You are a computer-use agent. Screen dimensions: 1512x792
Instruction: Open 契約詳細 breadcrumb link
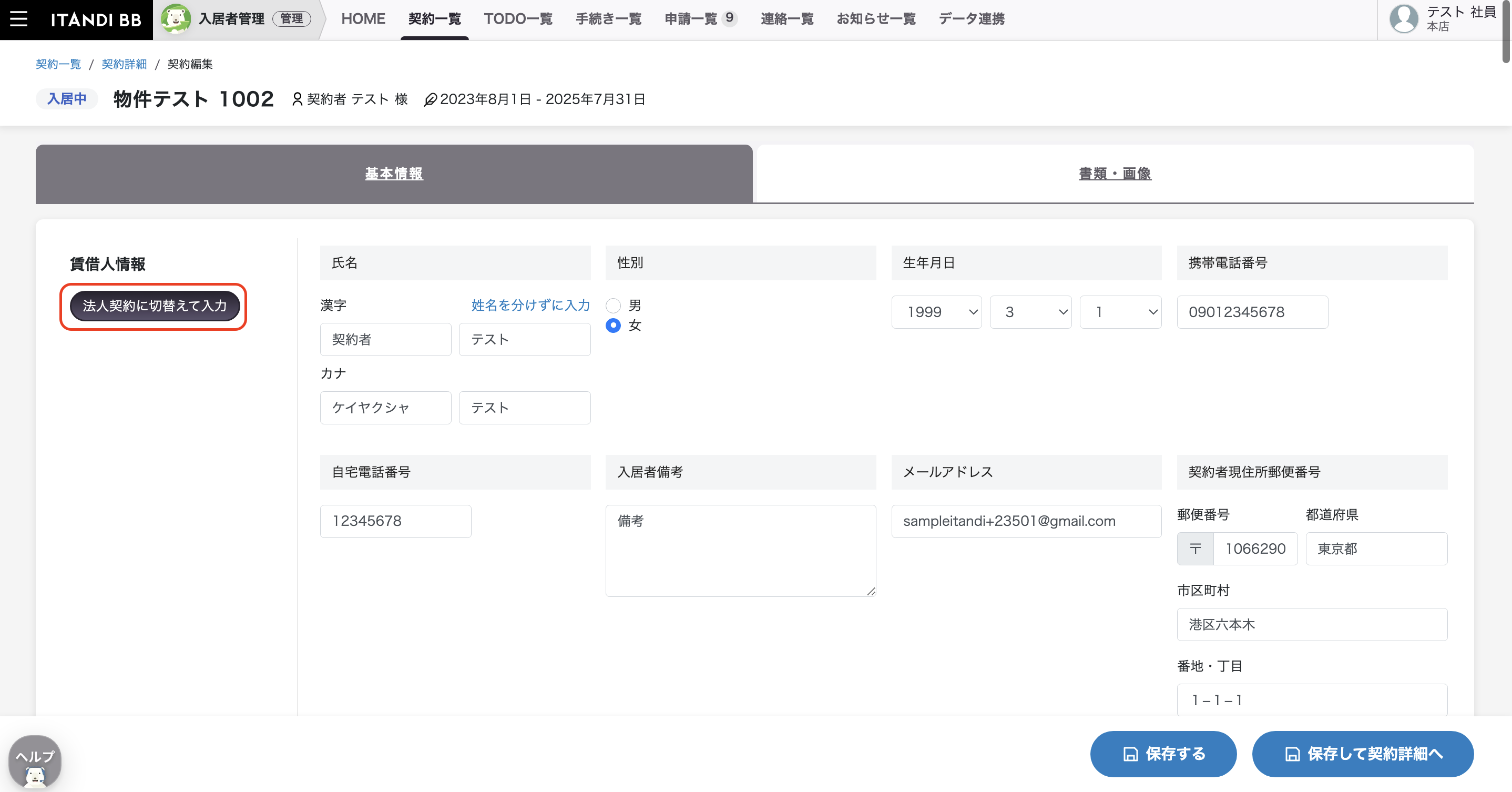(x=125, y=64)
